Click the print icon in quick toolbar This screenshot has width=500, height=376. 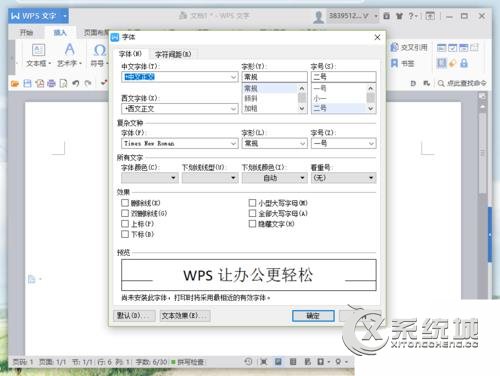51,83
